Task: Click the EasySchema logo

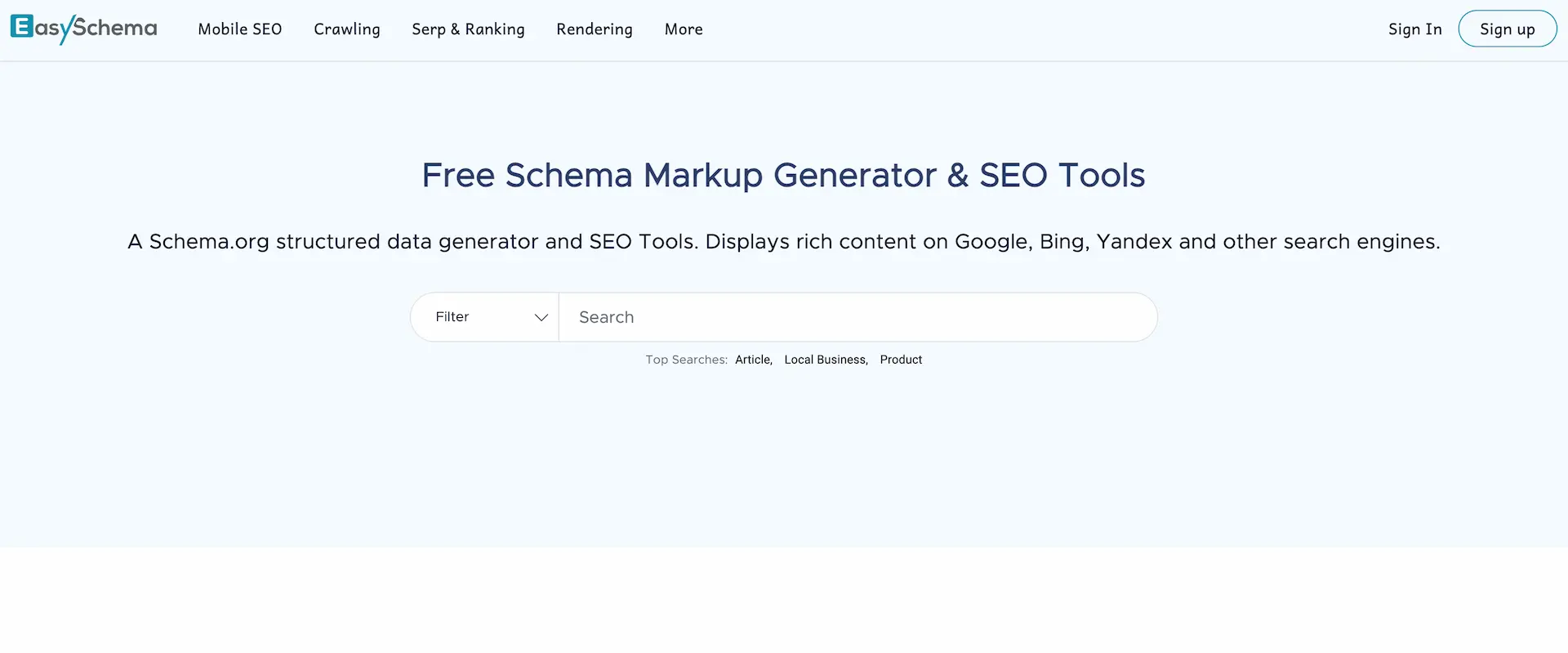Action: pos(83,29)
